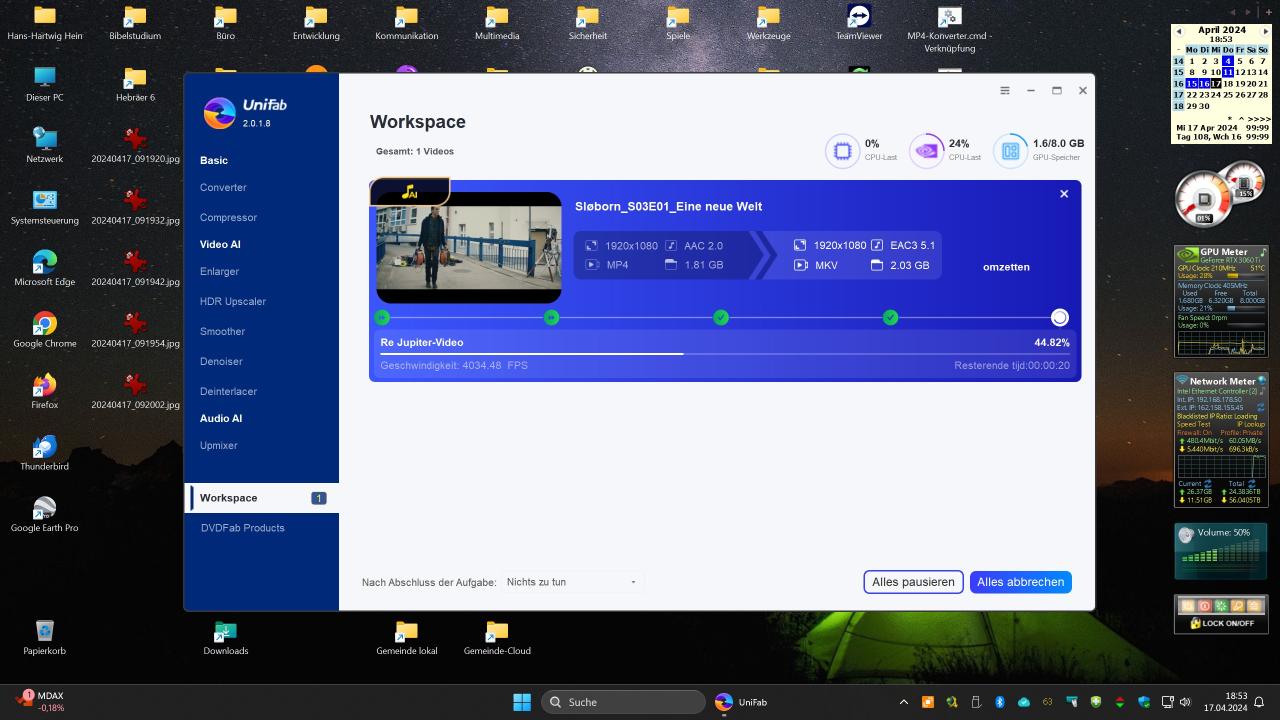This screenshot has height=720, width=1280.
Task: Open the Converter module
Action: [223, 187]
